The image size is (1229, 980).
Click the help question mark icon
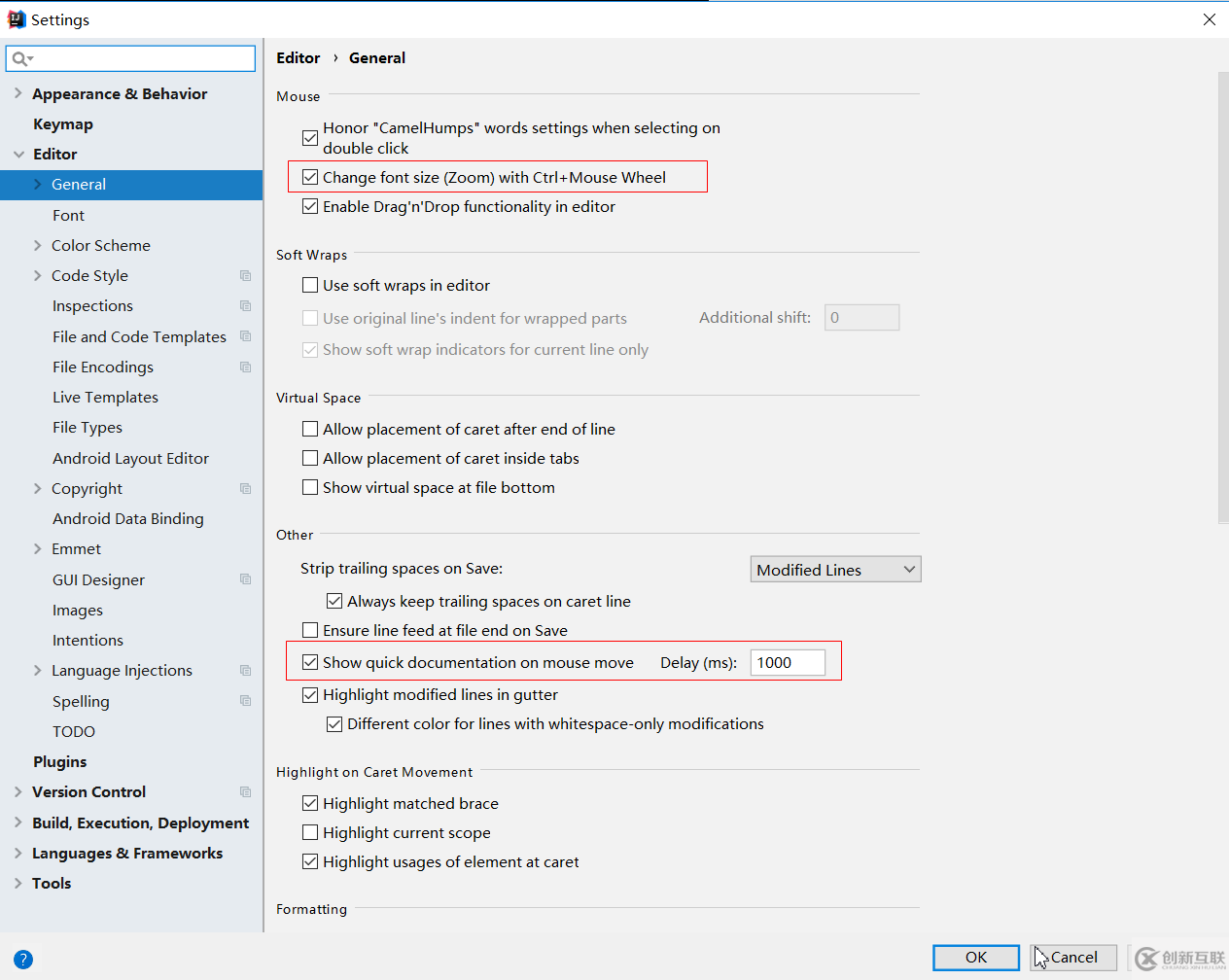pos(23,960)
